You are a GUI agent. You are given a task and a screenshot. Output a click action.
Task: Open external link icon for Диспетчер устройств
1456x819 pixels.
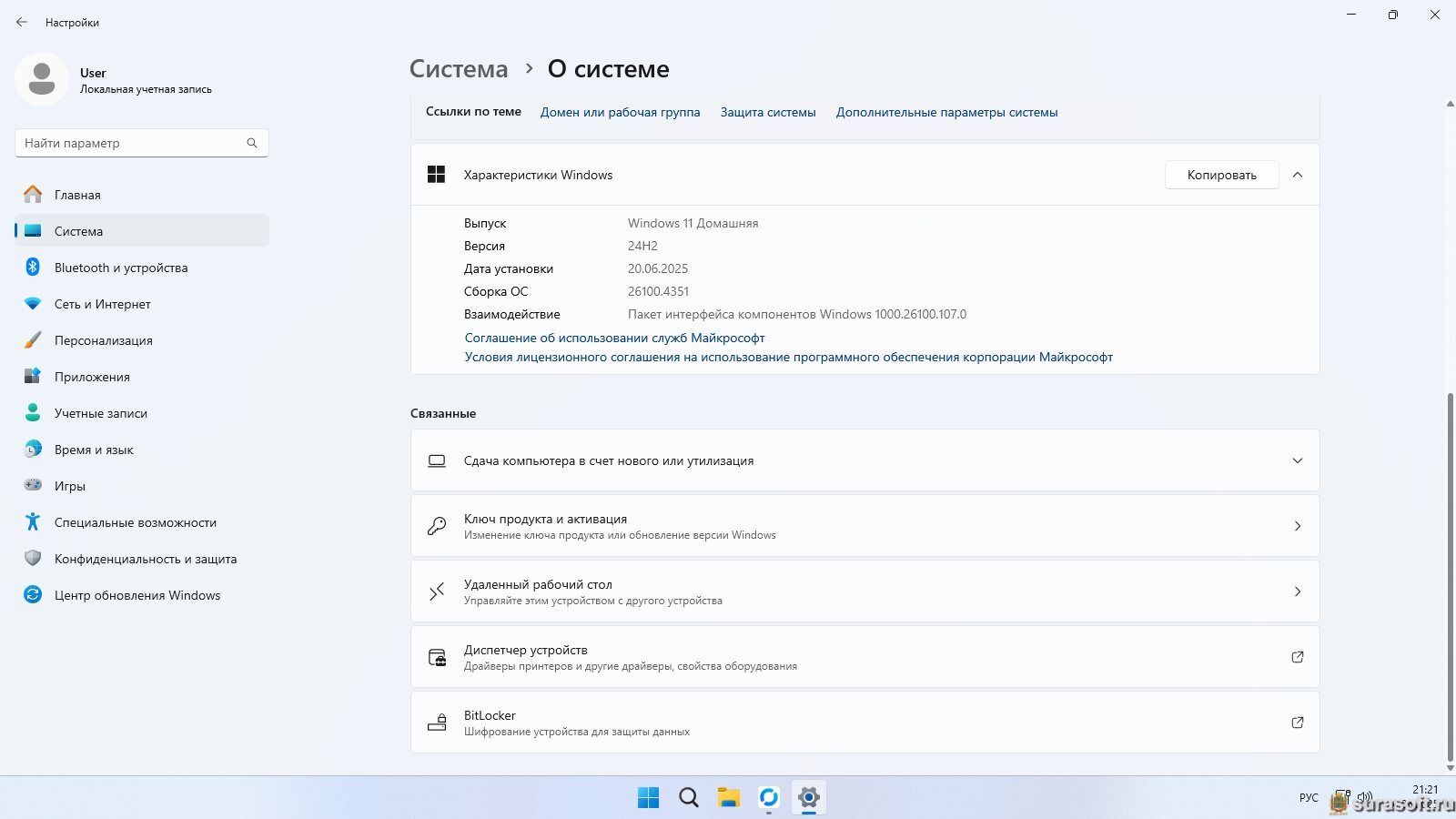[1297, 657]
